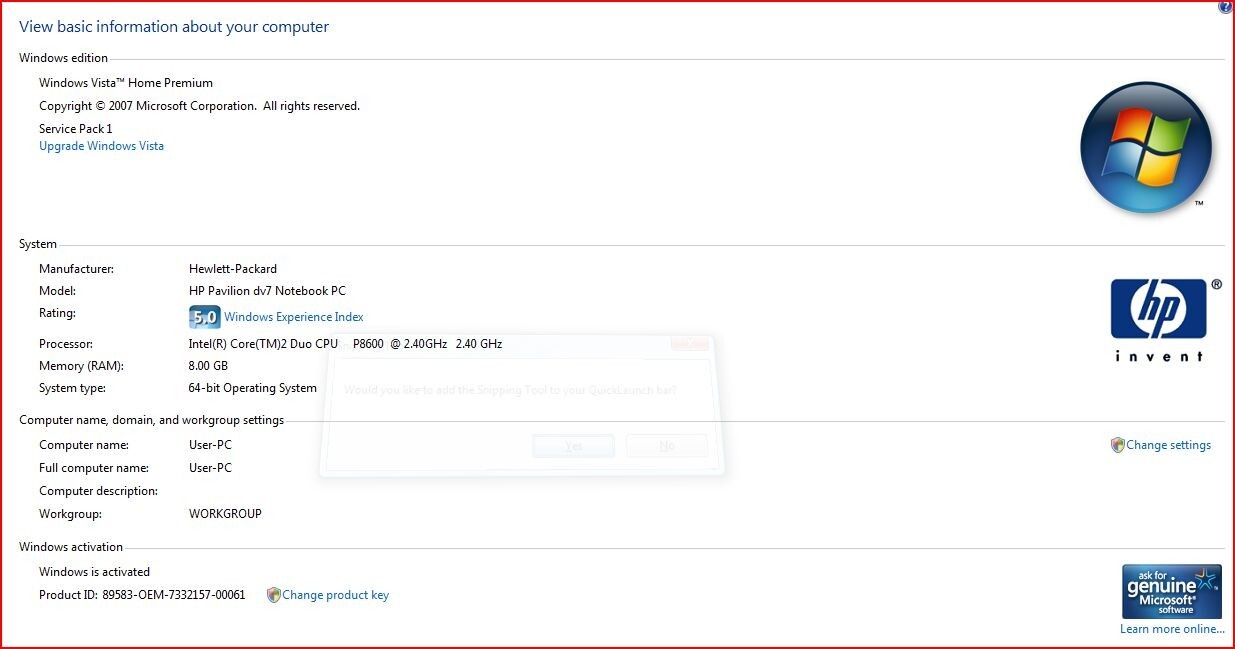Open the Change settings link

pos(1168,445)
